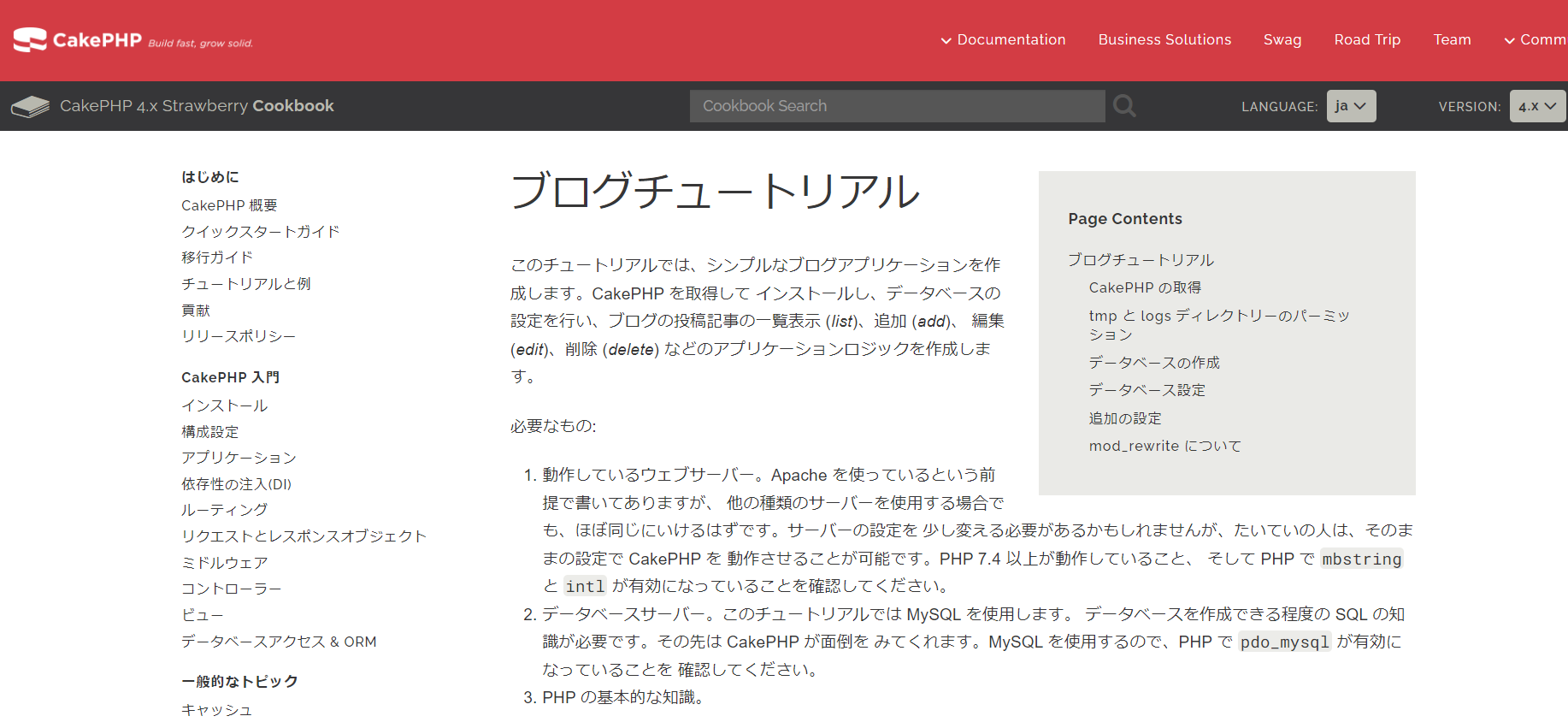Open the CakePHP 概要 sidebar link
Viewport: 1568px width, 728px height.
229,205
